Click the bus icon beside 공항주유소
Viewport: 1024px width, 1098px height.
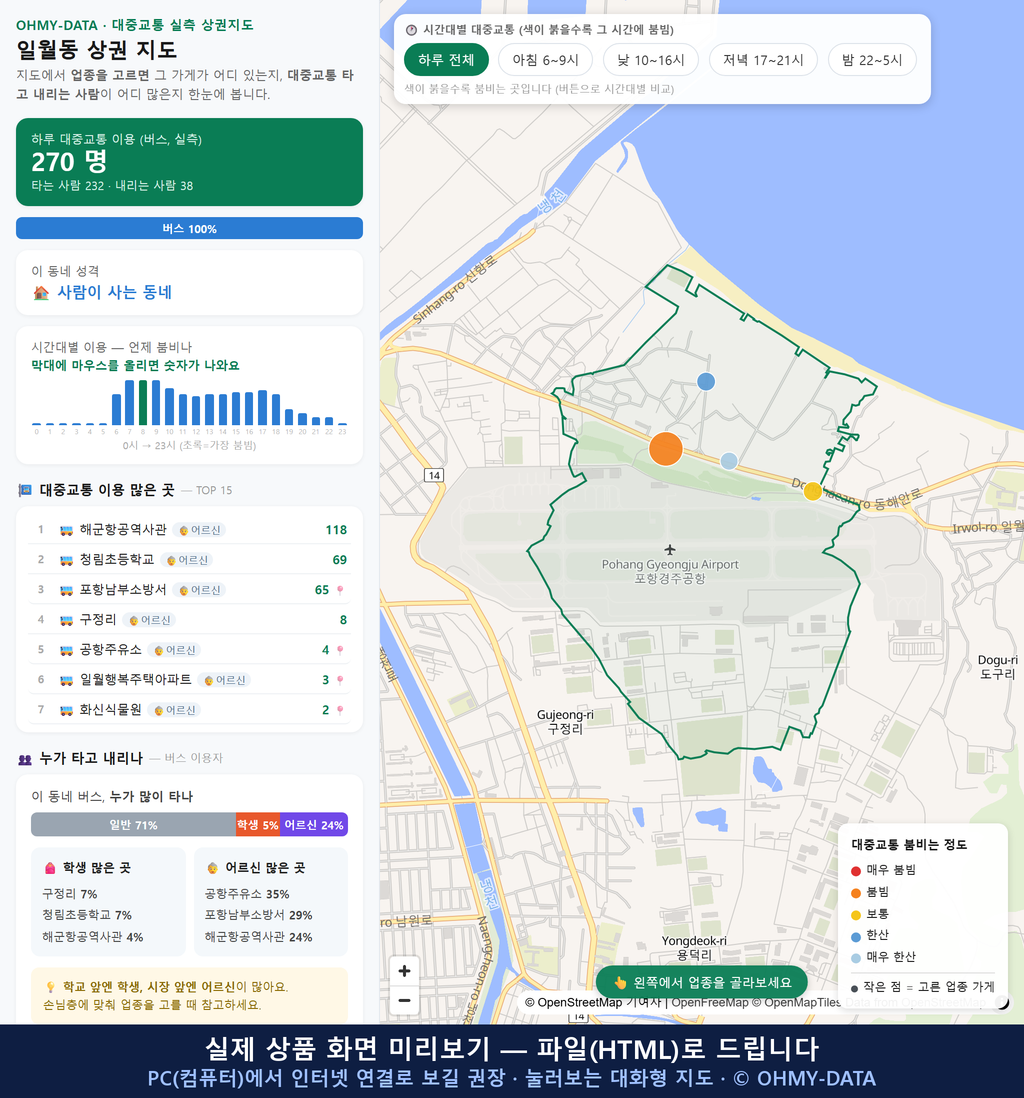click(67, 651)
